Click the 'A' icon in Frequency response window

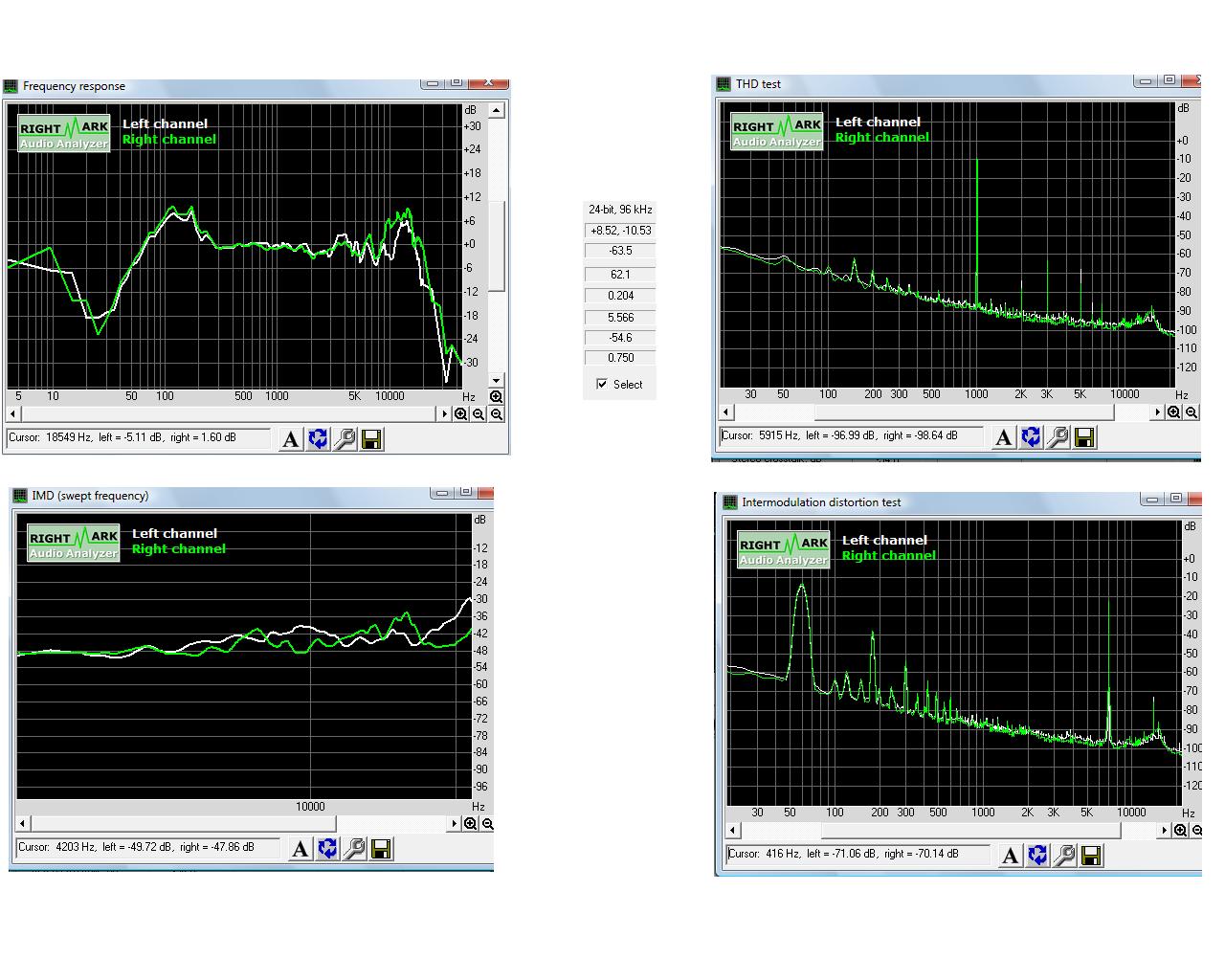pyautogui.click(x=291, y=439)
